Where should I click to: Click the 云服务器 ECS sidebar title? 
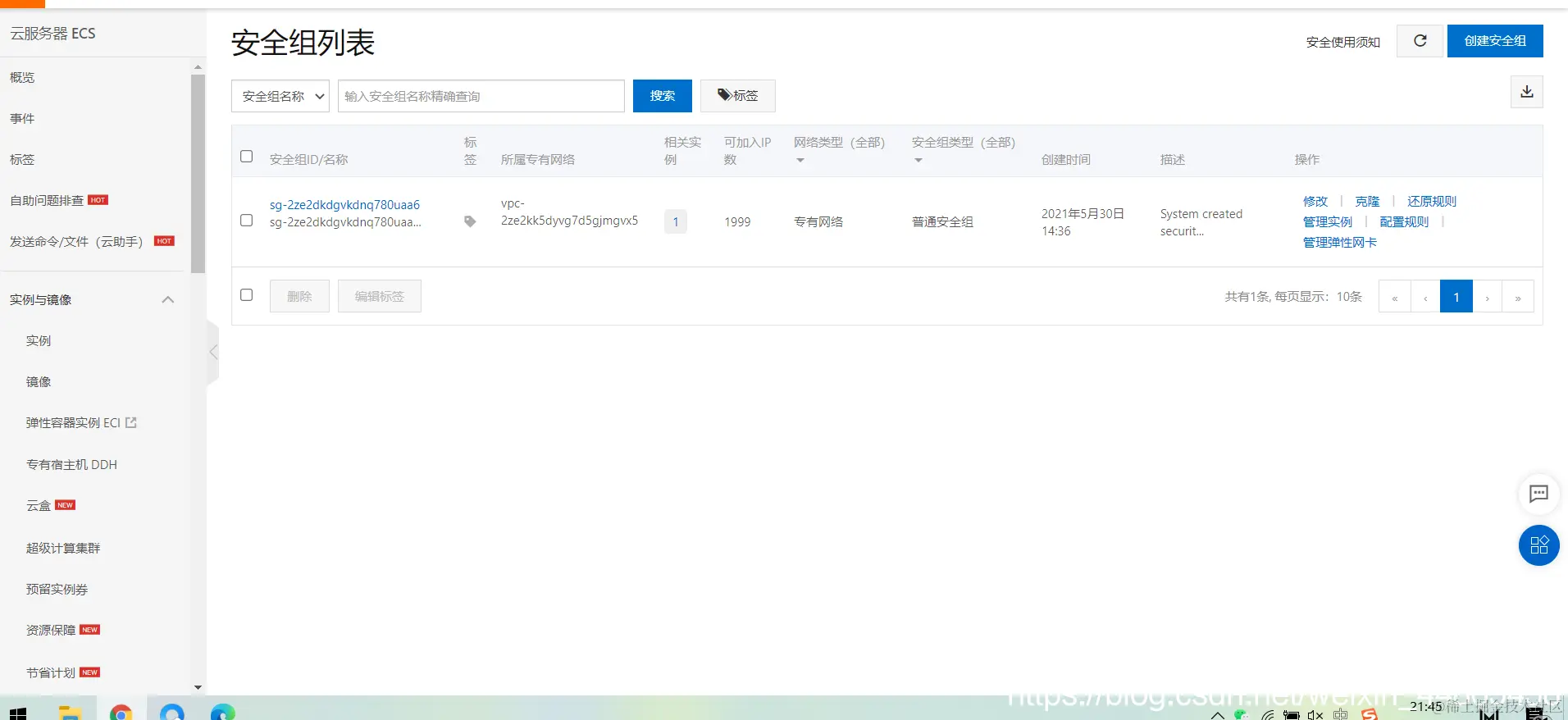click(x=52, y=34)
